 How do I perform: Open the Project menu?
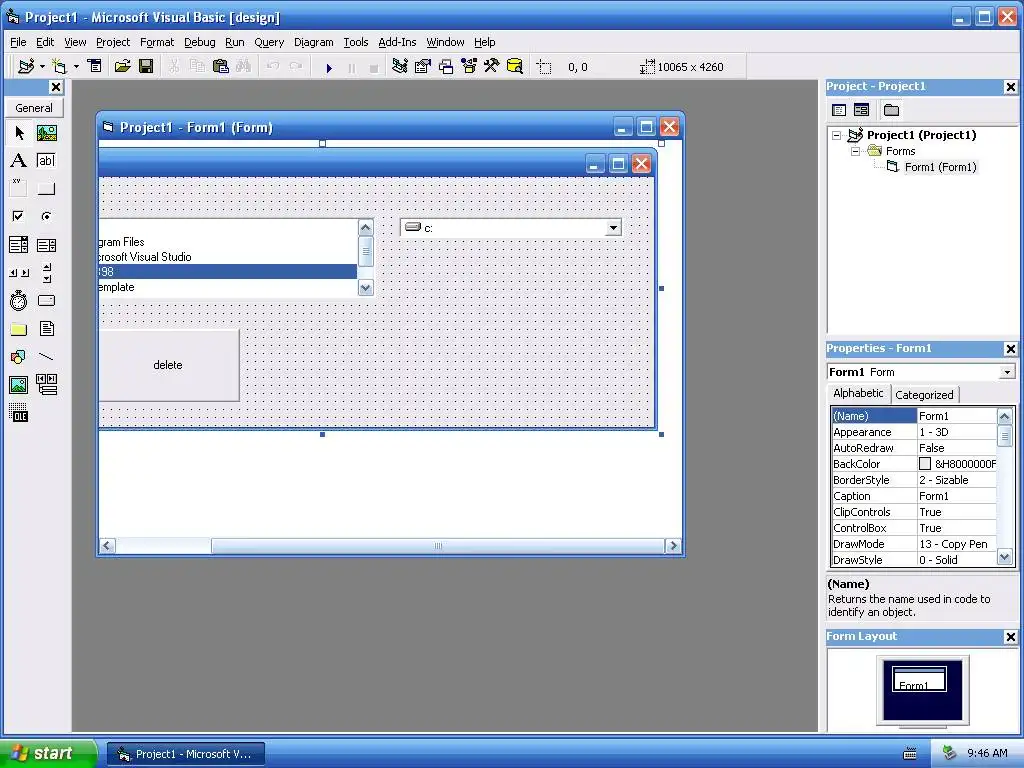tap(113, 42)
